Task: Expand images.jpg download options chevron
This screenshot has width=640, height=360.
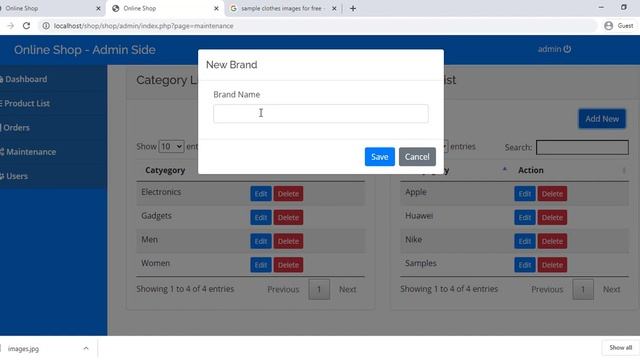Action: pos(86,348)
